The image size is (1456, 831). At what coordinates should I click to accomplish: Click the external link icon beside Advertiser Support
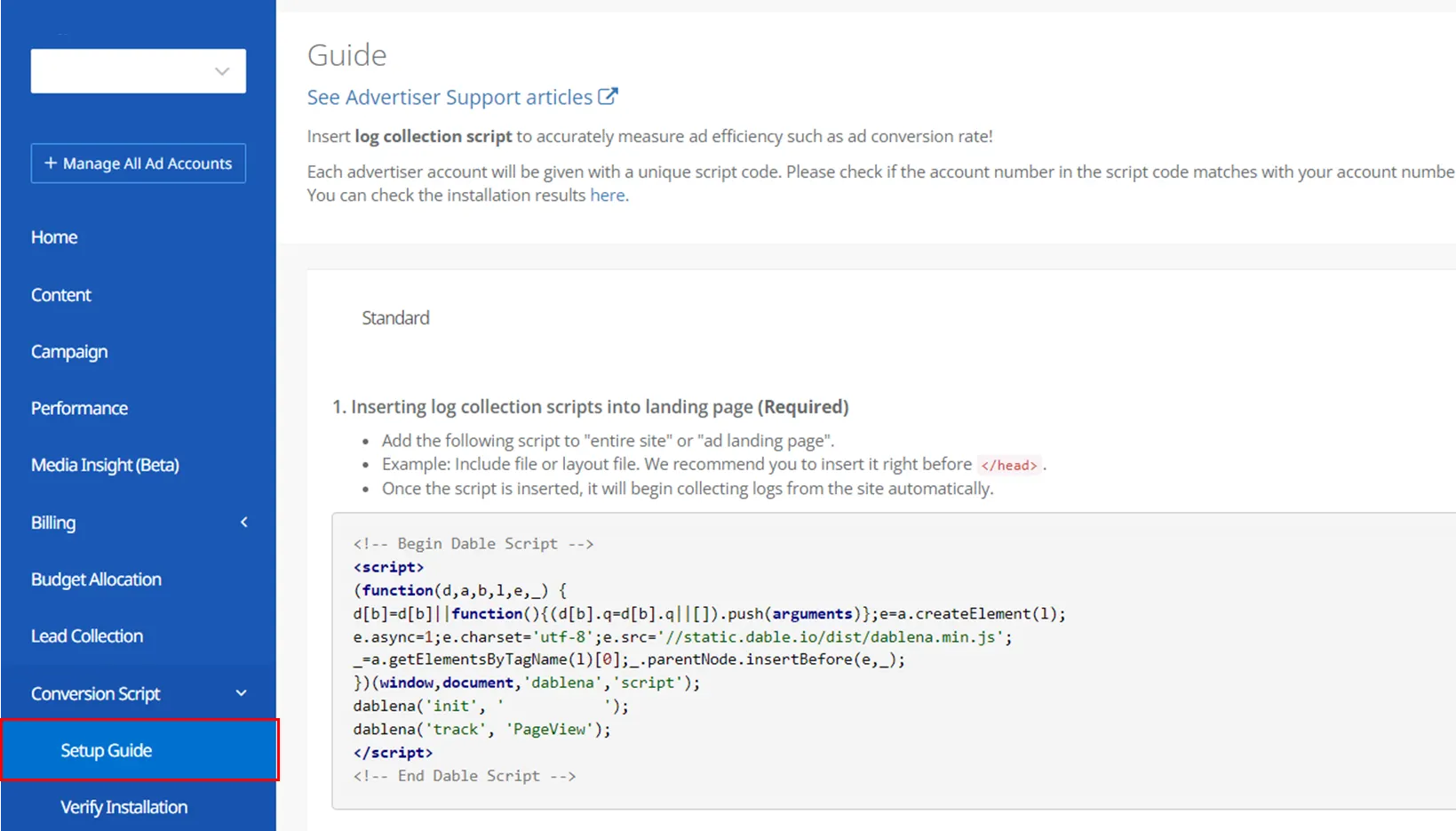608,97
